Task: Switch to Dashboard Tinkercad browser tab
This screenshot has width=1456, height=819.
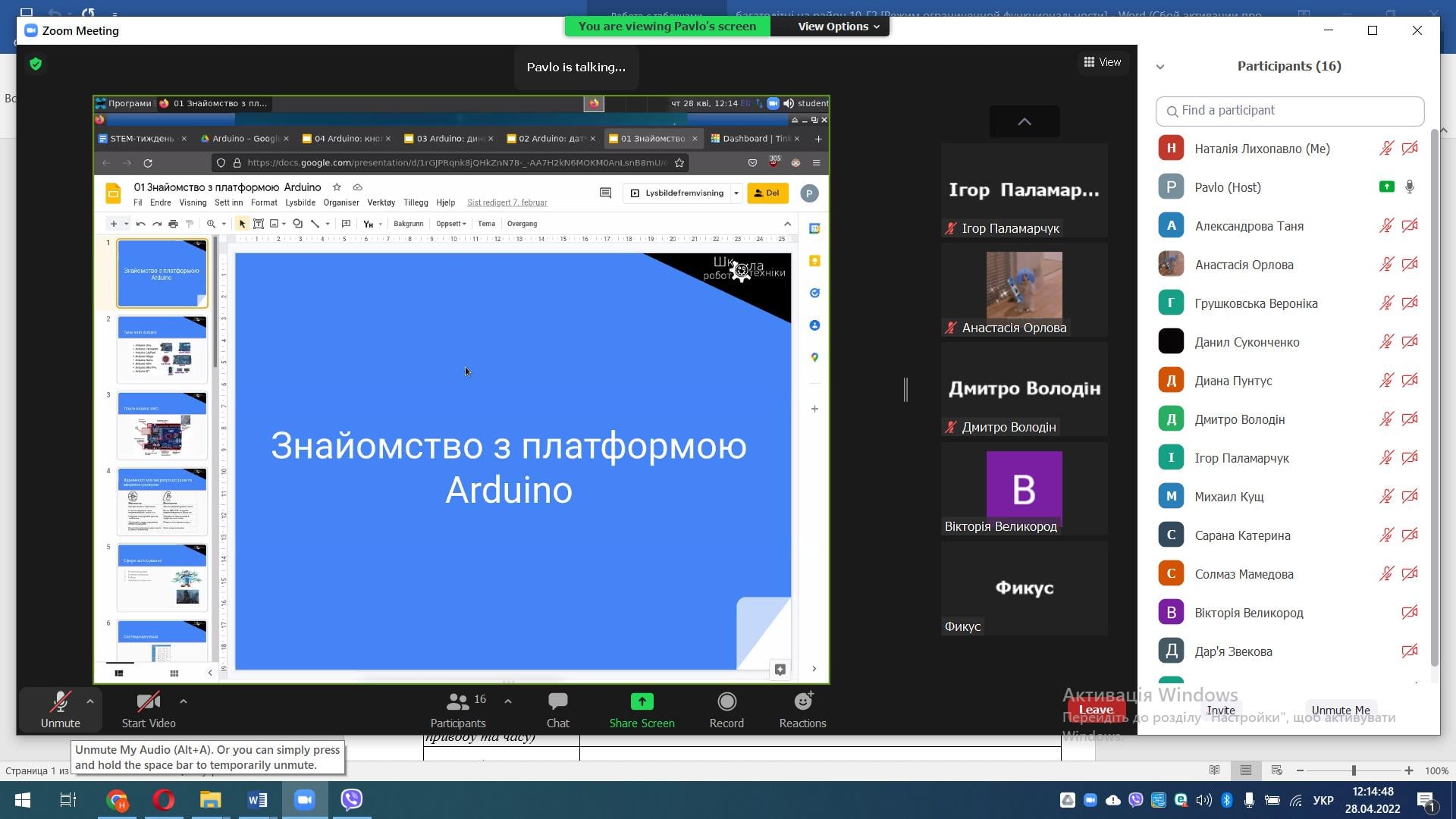Action: click(756, 139)
